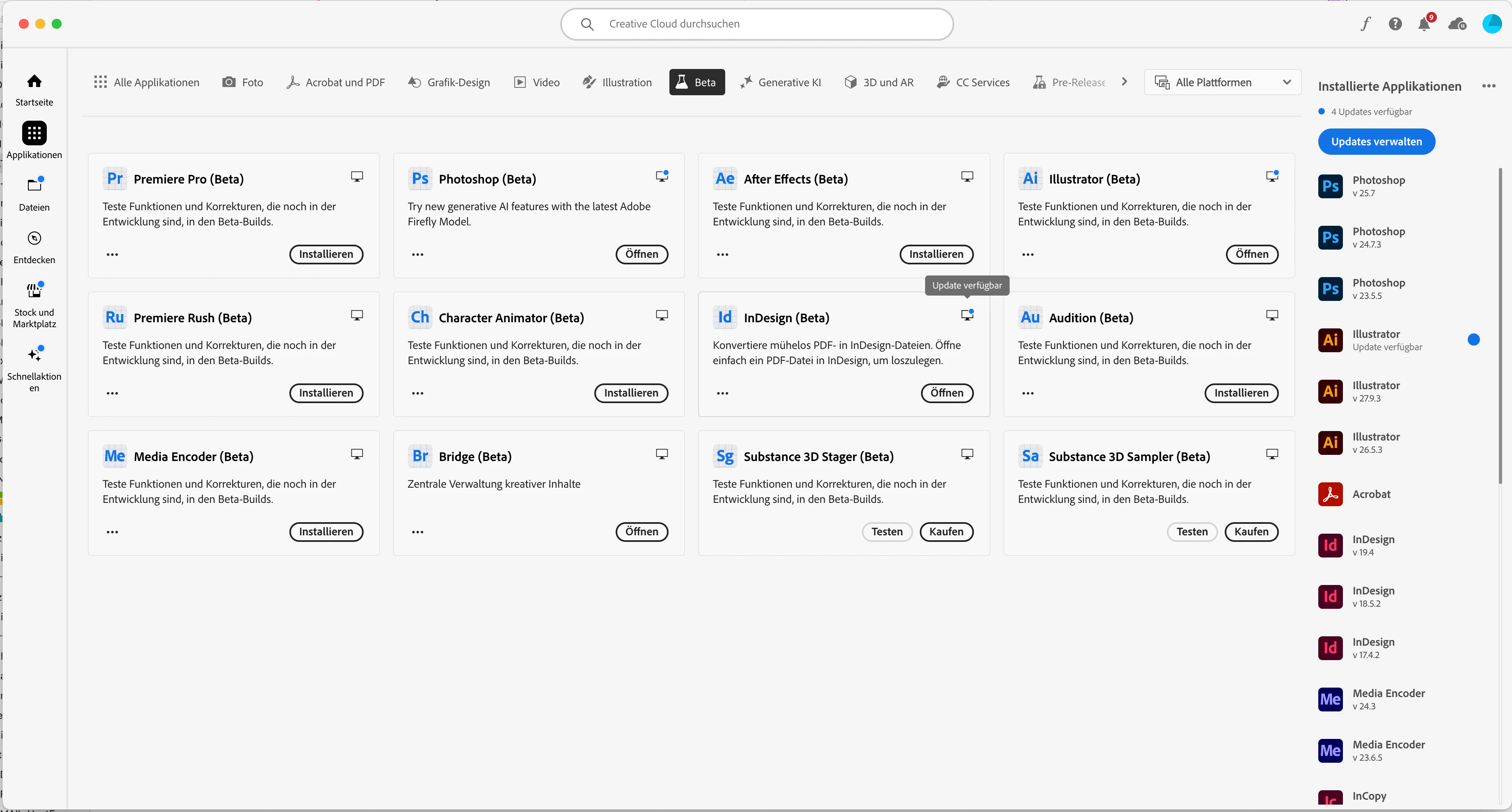Open Entdecken in the sidebar
This screenshot has height=812, width=1512.
click(x=34, y=247)
